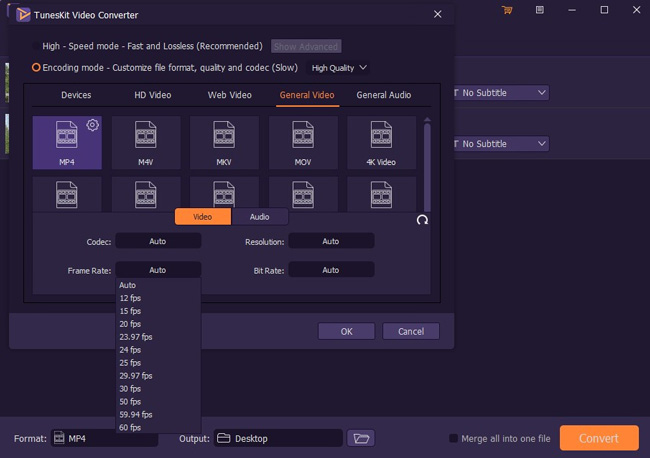Click the OK button
650x458 pixels.
pyautogui.click(x=347, y=331)
